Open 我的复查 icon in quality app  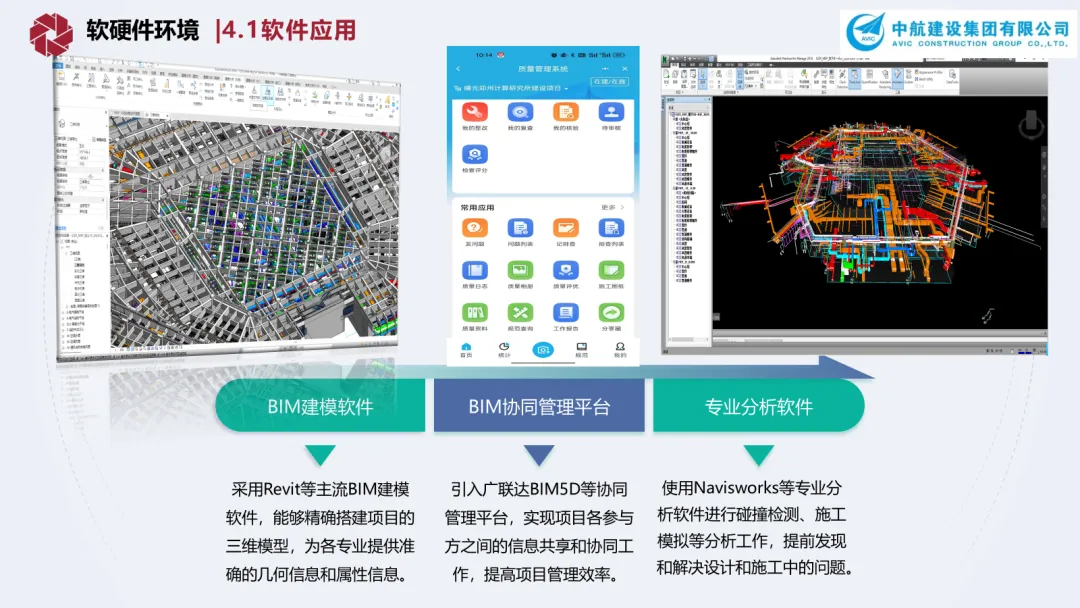520,112
